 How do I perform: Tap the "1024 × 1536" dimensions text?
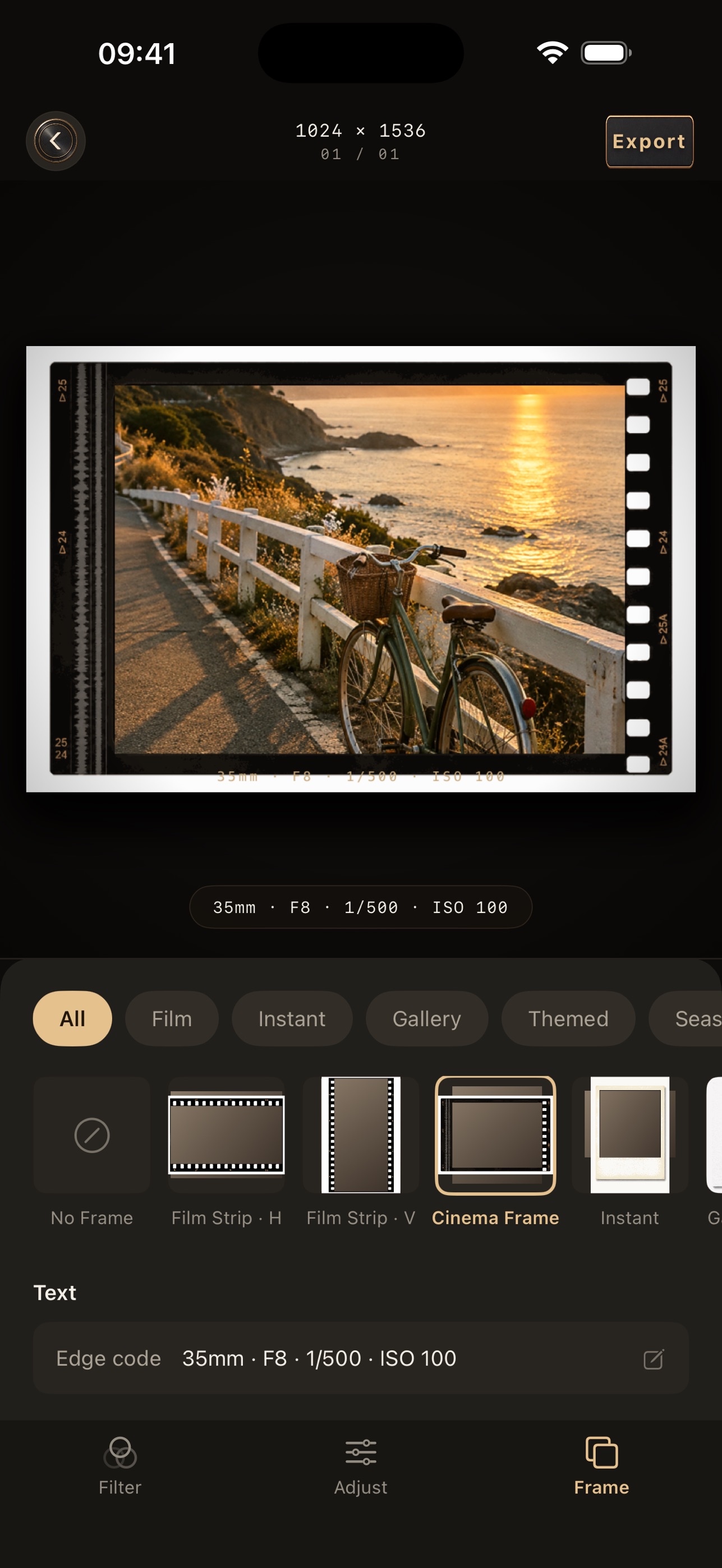pyautogui.click(x=361, y=131)
